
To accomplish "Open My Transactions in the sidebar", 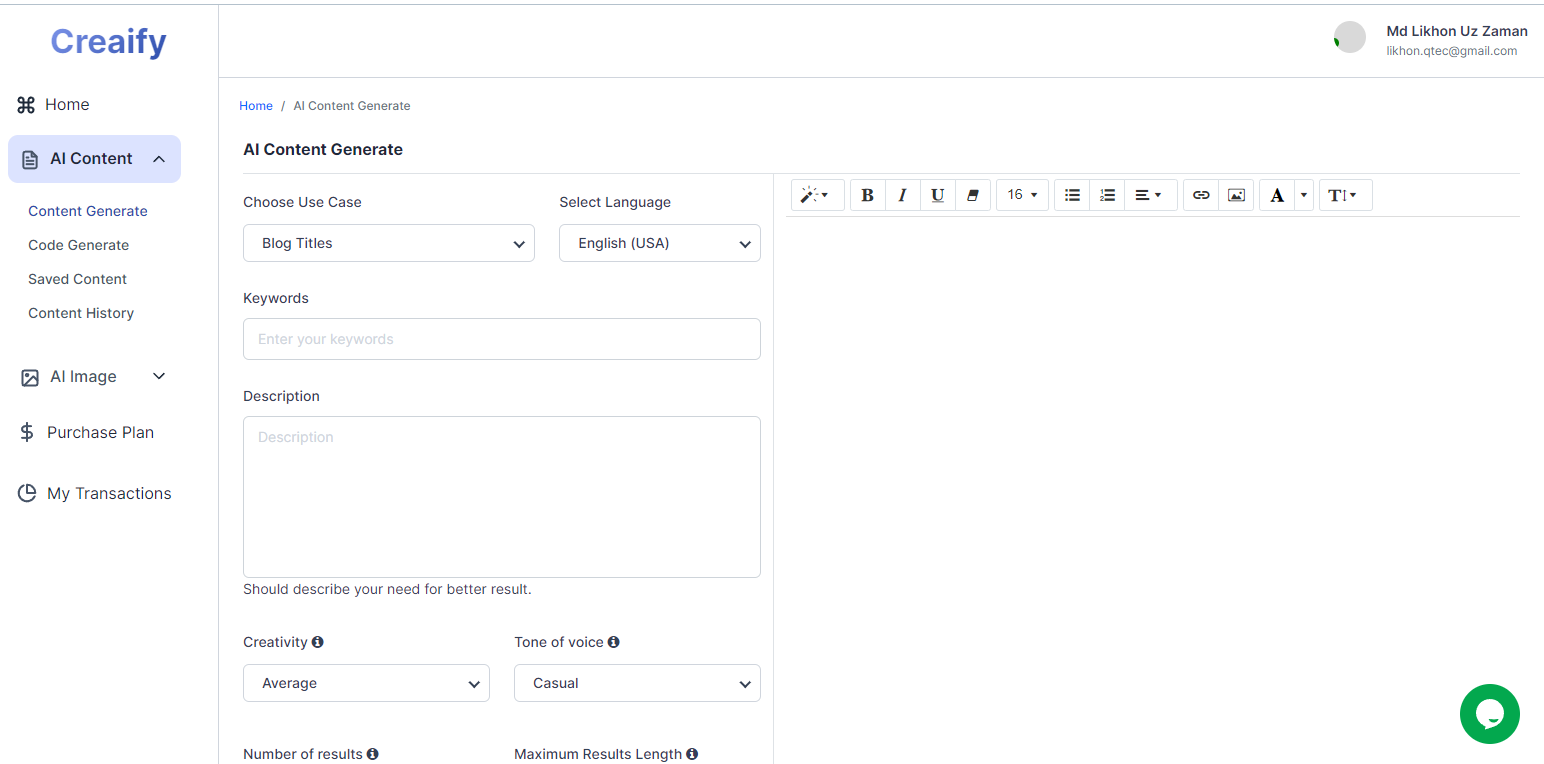I will pyautogui.click(x=109, y=493).
